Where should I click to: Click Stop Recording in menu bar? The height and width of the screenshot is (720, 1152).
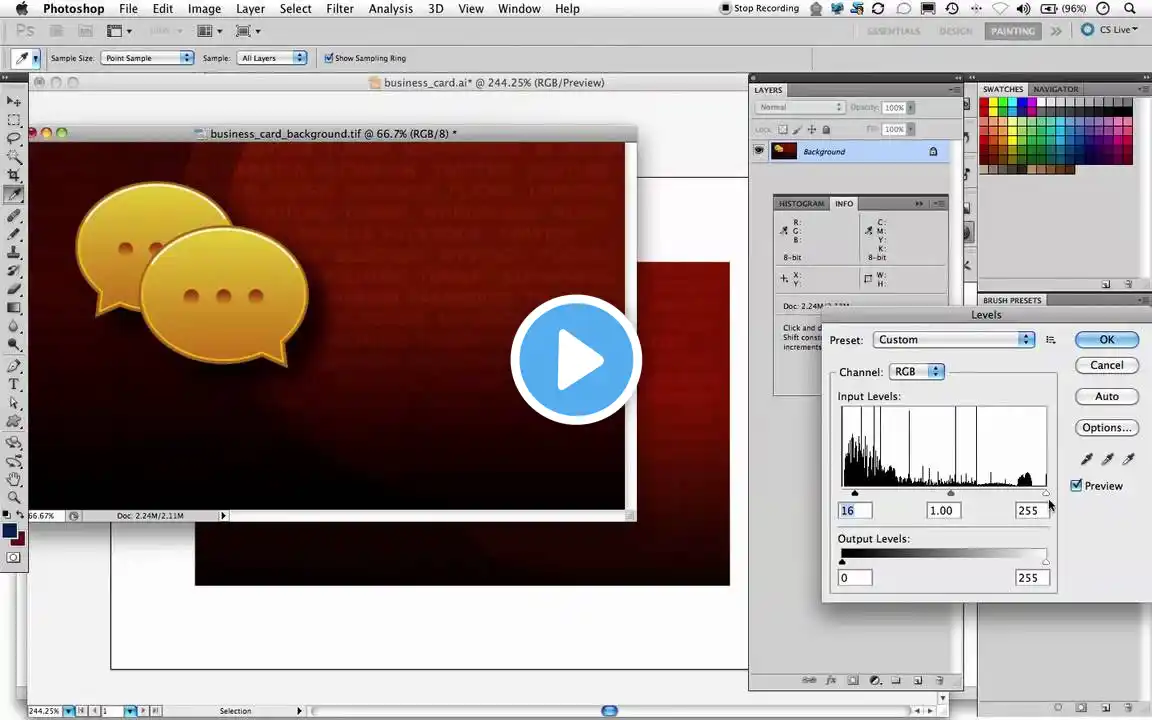coord(760,9)
